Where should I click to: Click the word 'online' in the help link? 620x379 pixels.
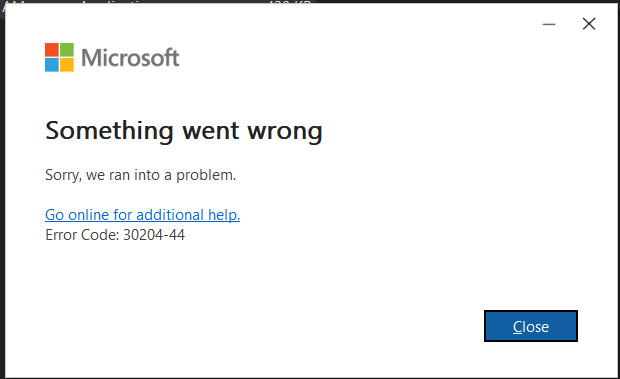(x=88, y=215)
